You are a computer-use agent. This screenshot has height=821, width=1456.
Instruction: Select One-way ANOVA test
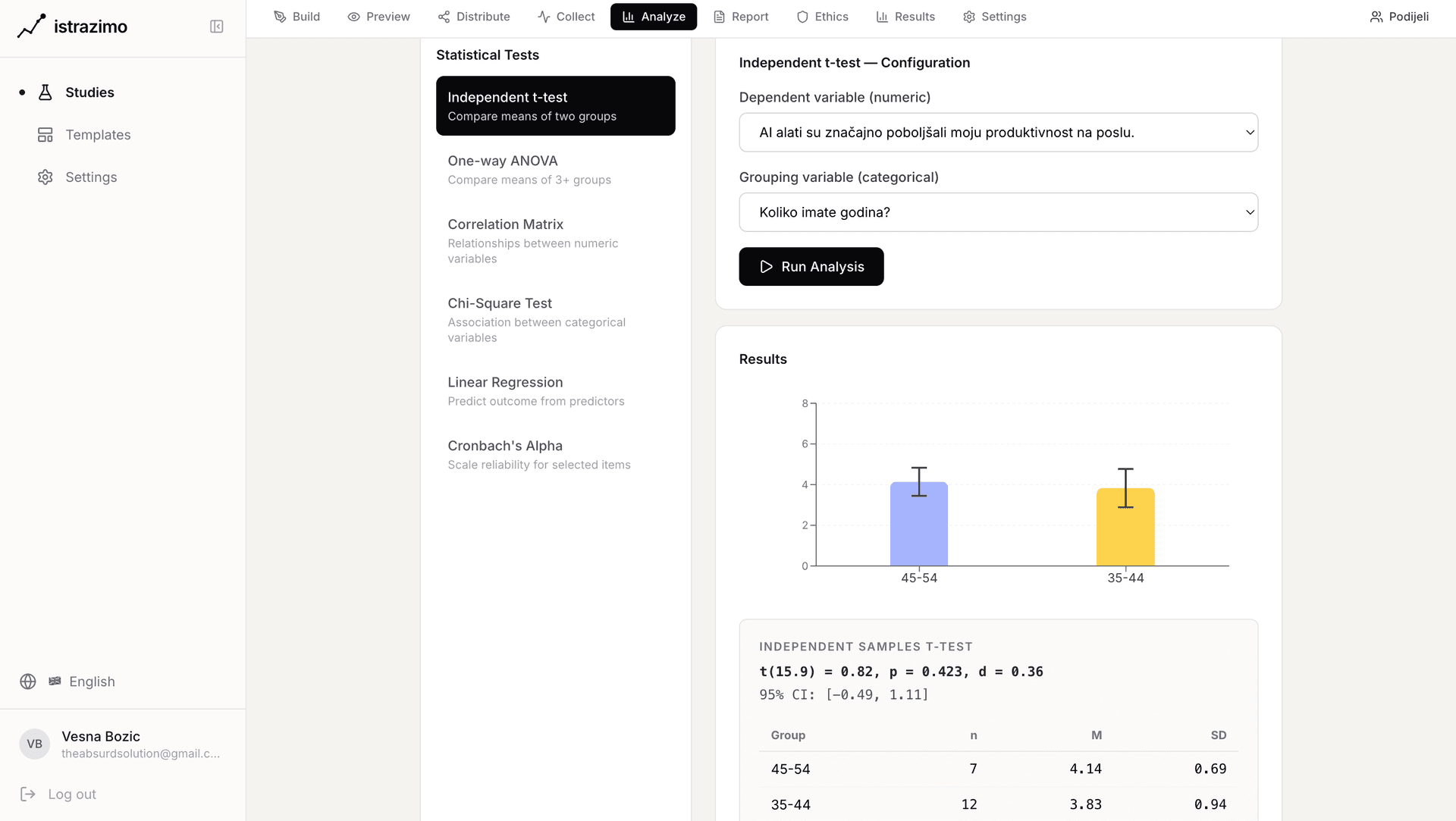pos(555,170)
